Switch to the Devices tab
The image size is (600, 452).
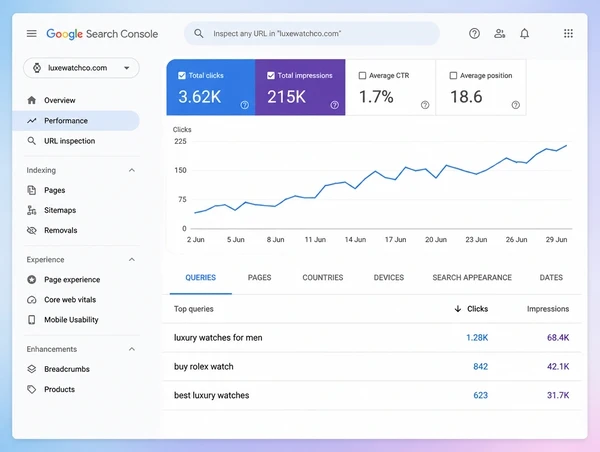389,278
